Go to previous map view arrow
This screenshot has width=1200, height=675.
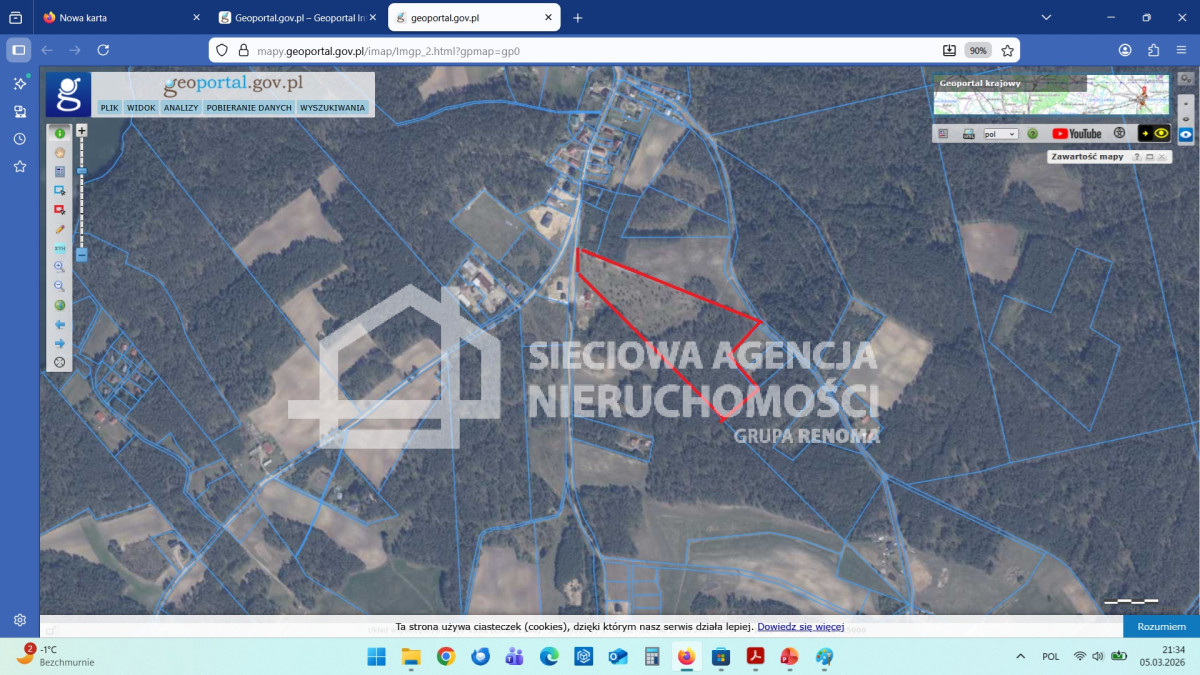[59, 324]
